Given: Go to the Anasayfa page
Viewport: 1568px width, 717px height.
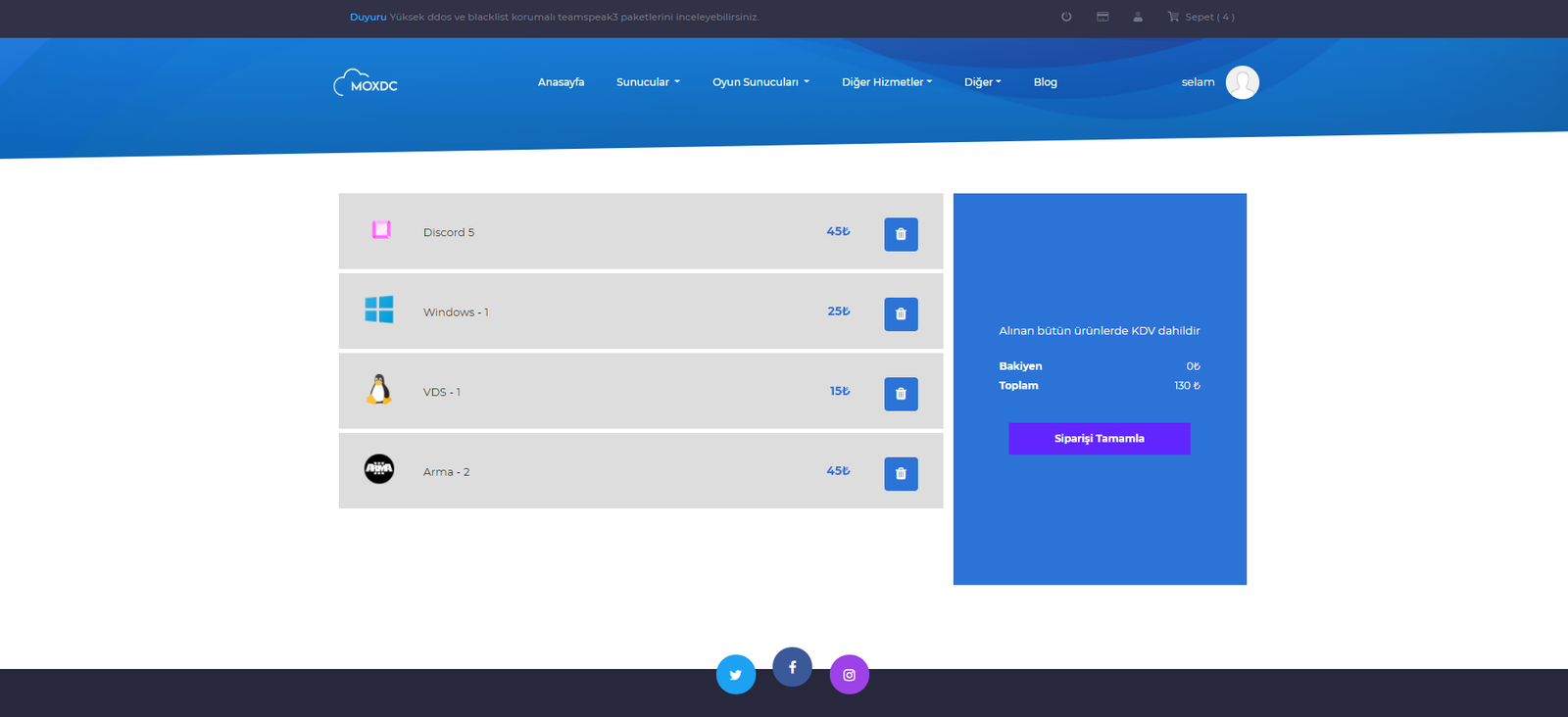Looking at the screenshot, I should point(561,82).
